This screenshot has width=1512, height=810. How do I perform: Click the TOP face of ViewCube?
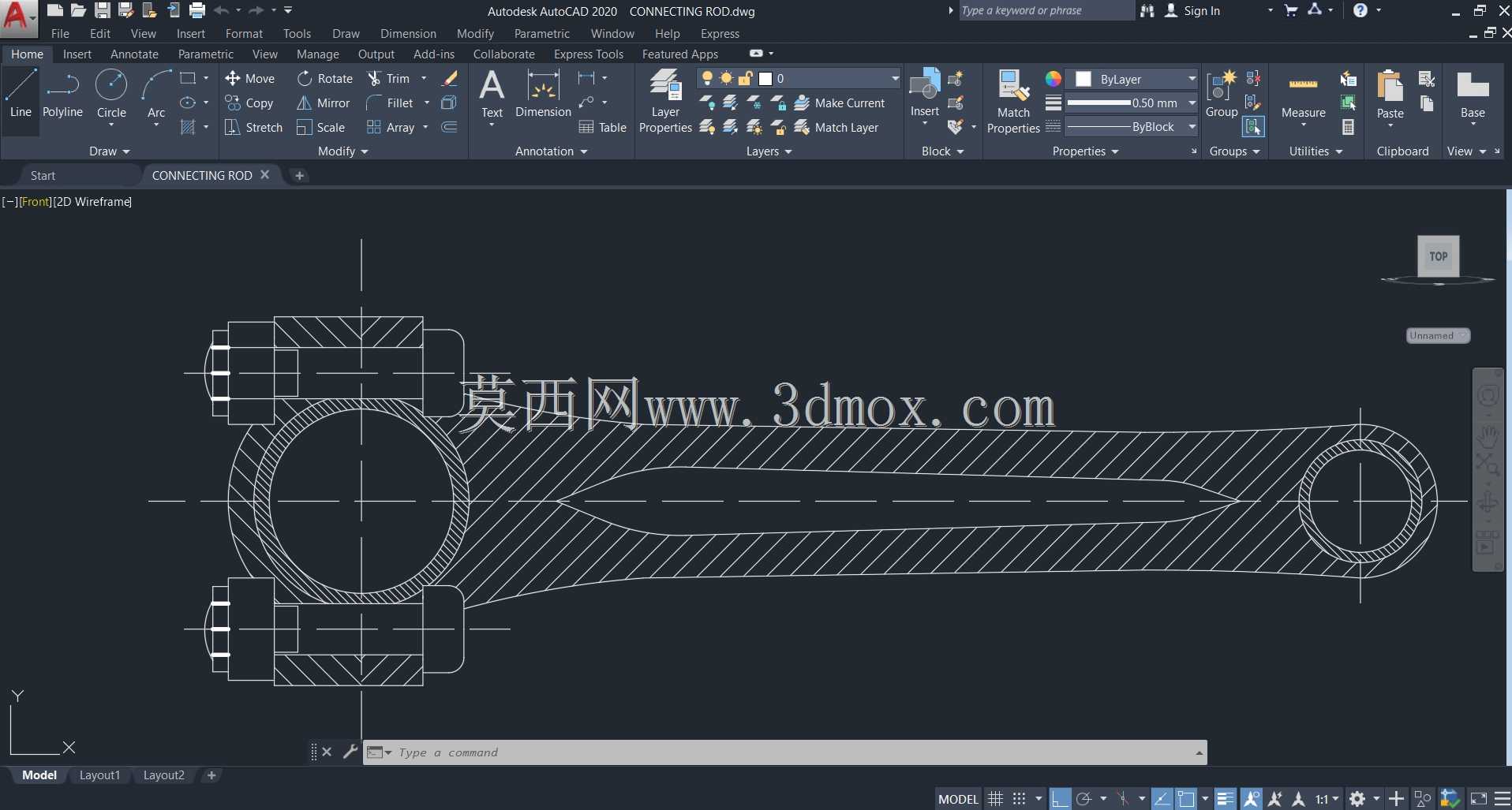click(x=1438, y=256)
